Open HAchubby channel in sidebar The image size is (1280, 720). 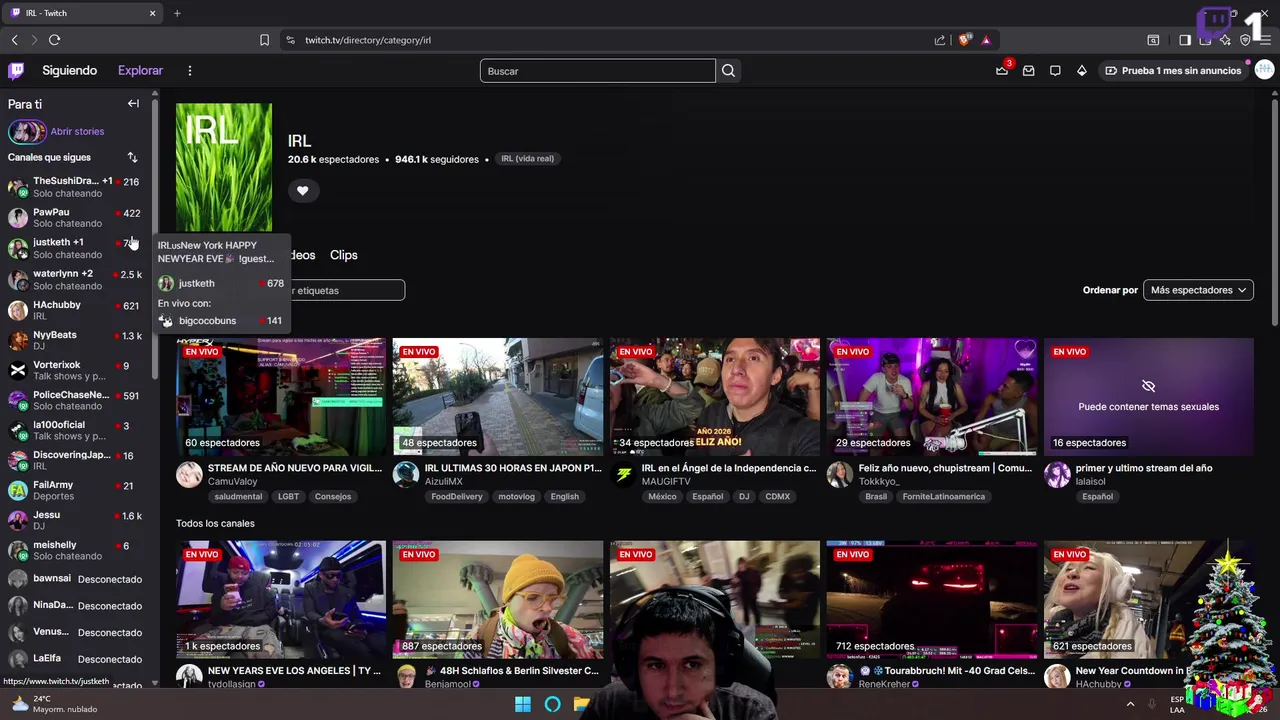78,310
